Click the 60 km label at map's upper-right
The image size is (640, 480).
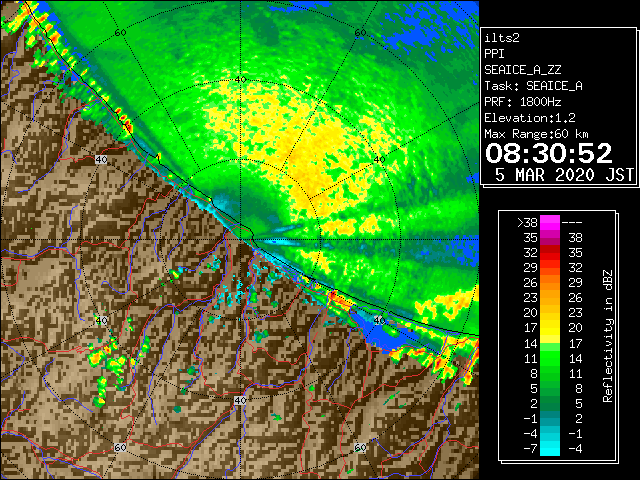(x=360, y=33)
